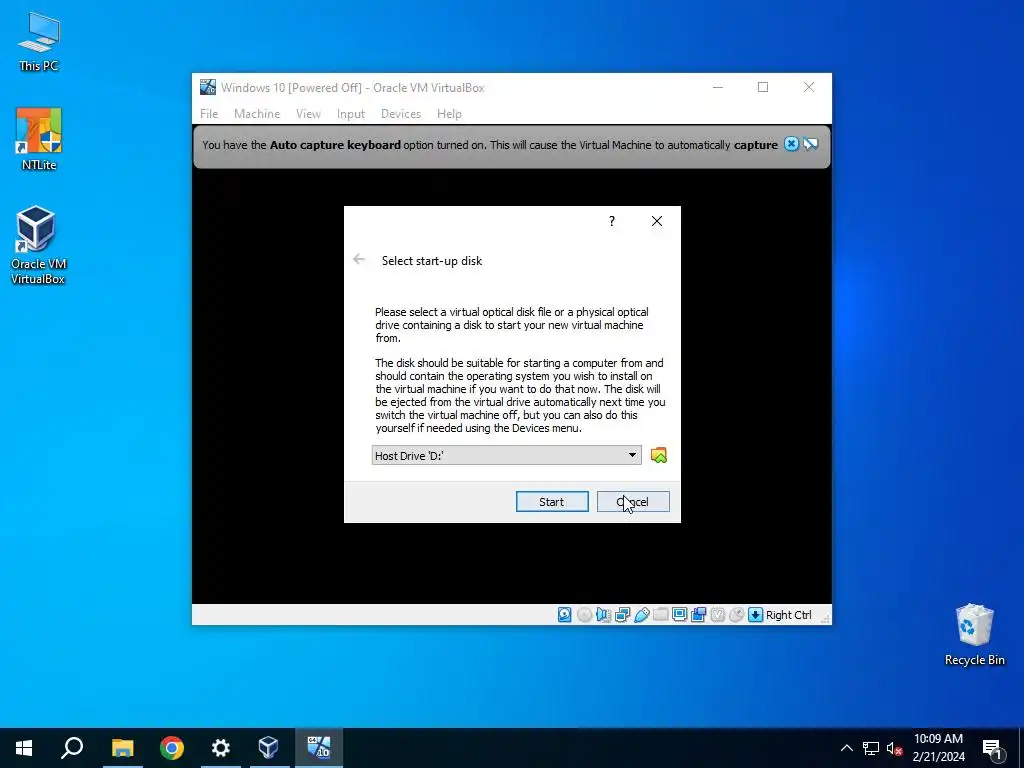
Task: Open the Windows Start menu
Action: (x=24, y=748)
